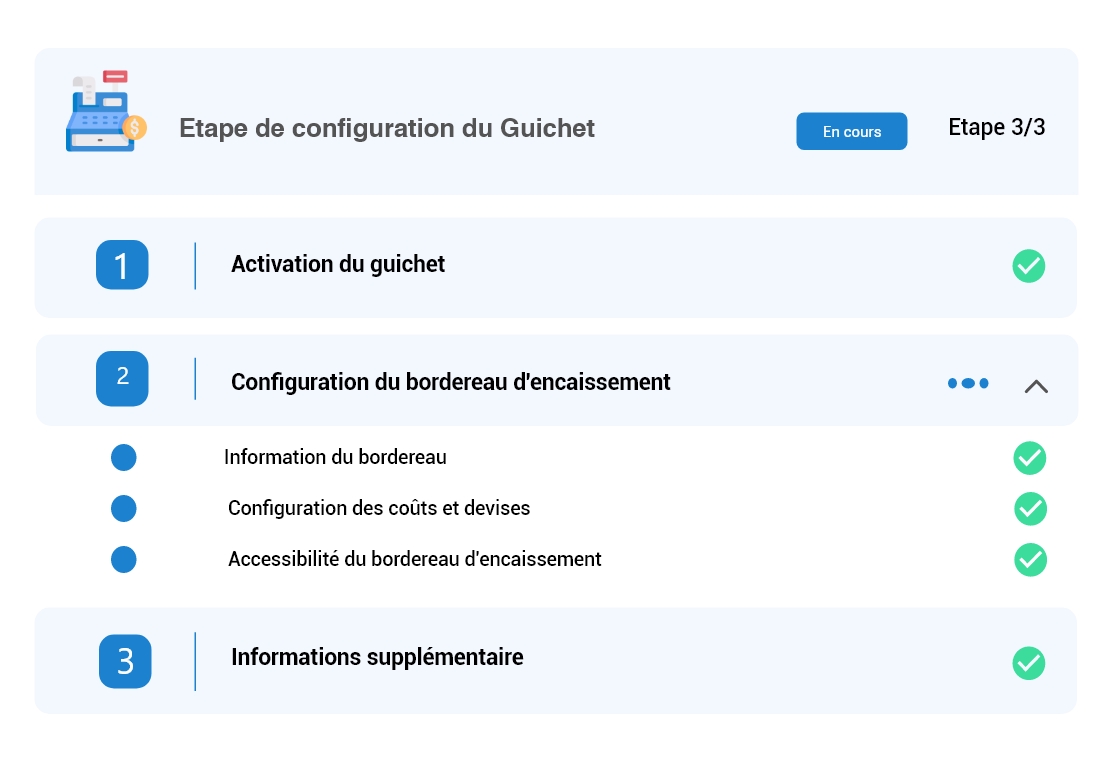Click the Etape 3/3 progress indicator
The width and height of the screenshot is (1116, 767).
click(996, 128)
